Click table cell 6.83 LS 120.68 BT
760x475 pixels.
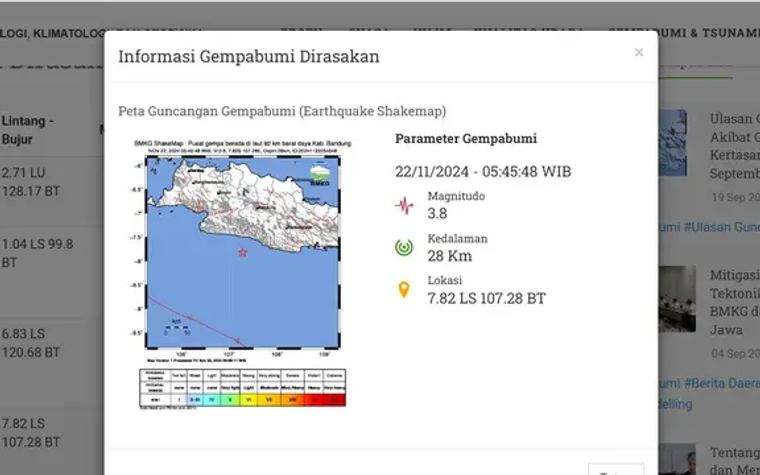[x=31, y=343]
